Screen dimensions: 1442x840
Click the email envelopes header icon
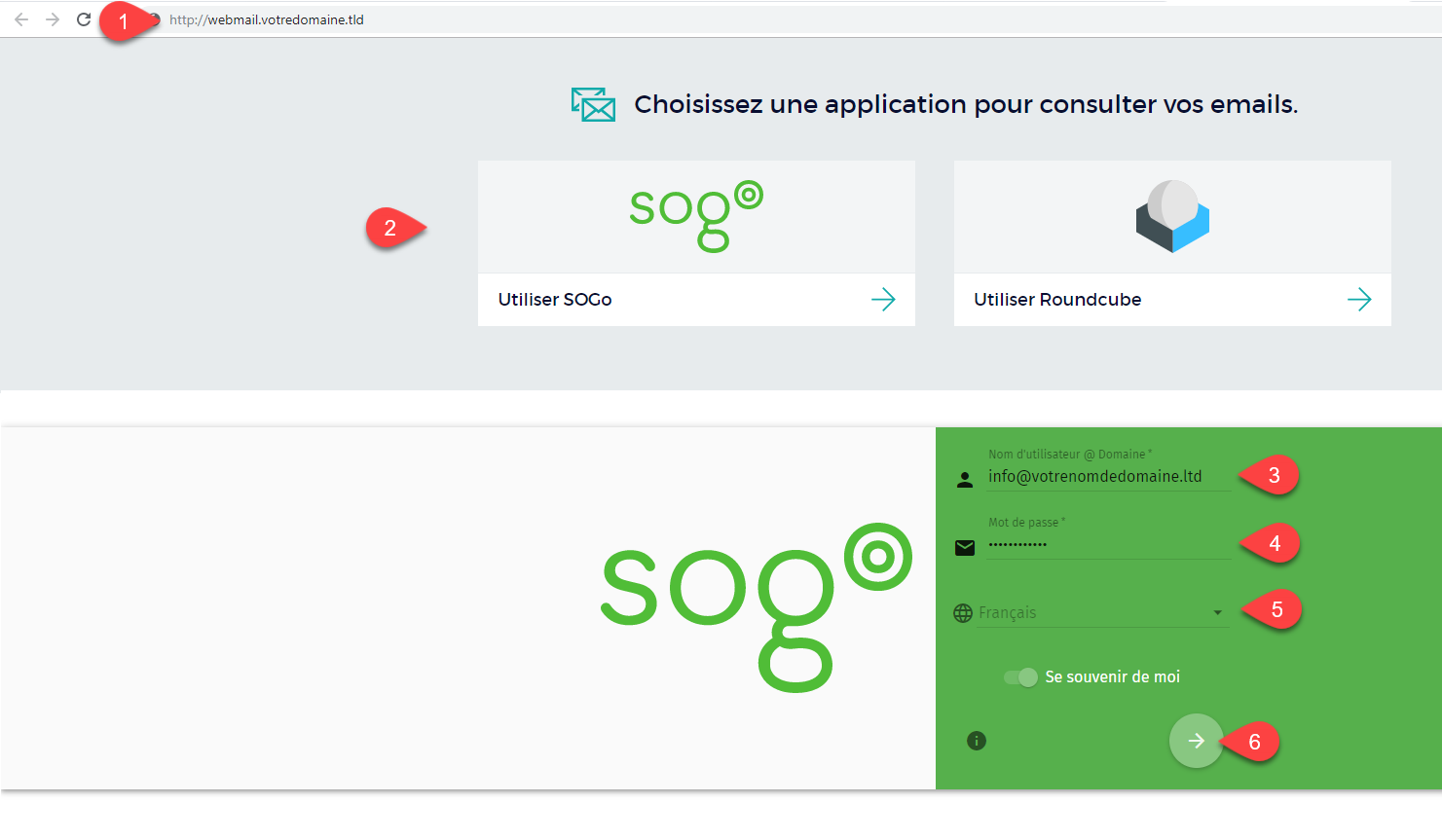(593, 104)
